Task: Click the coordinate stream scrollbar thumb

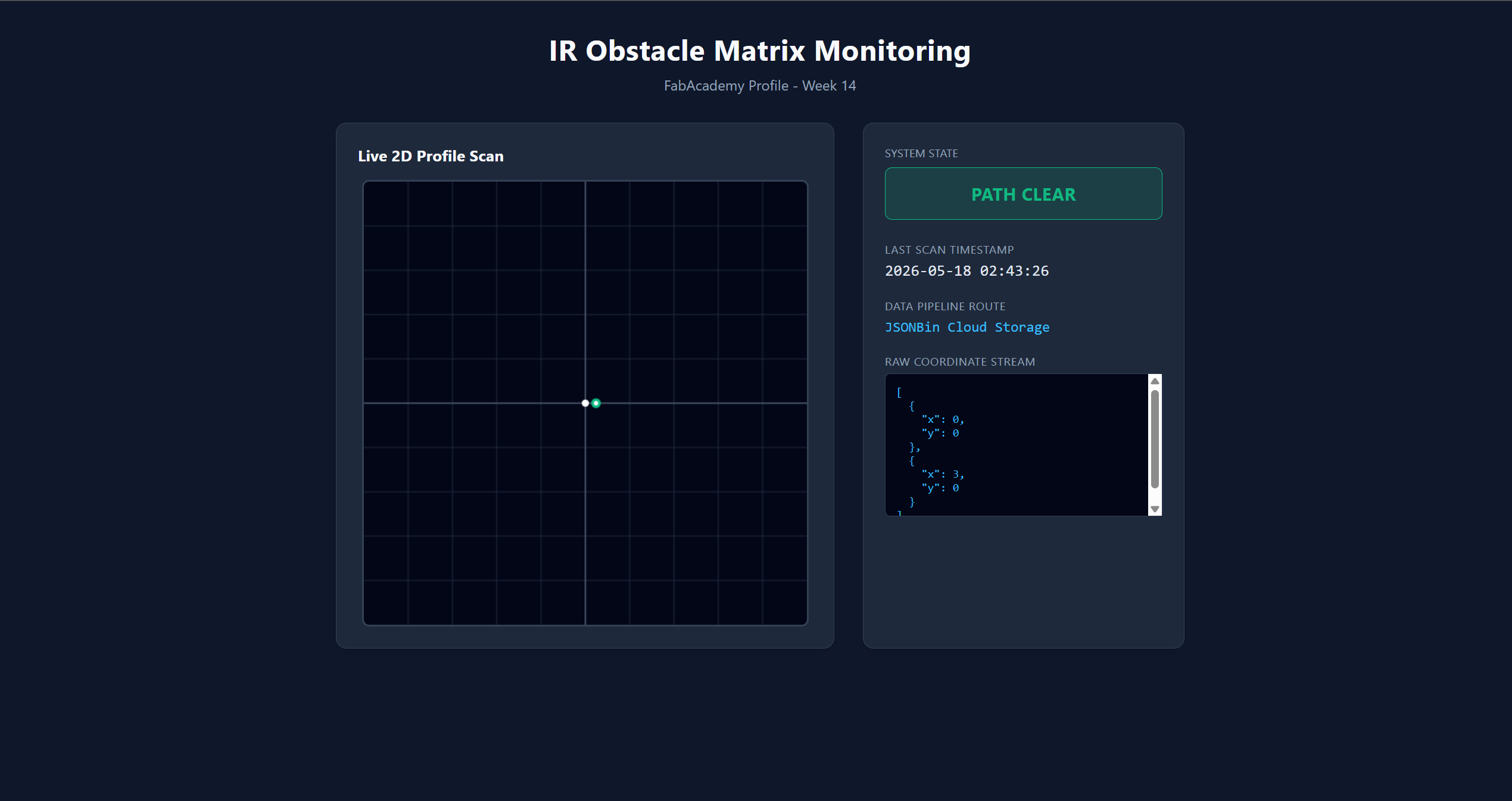Action: tap(1155, 439)
